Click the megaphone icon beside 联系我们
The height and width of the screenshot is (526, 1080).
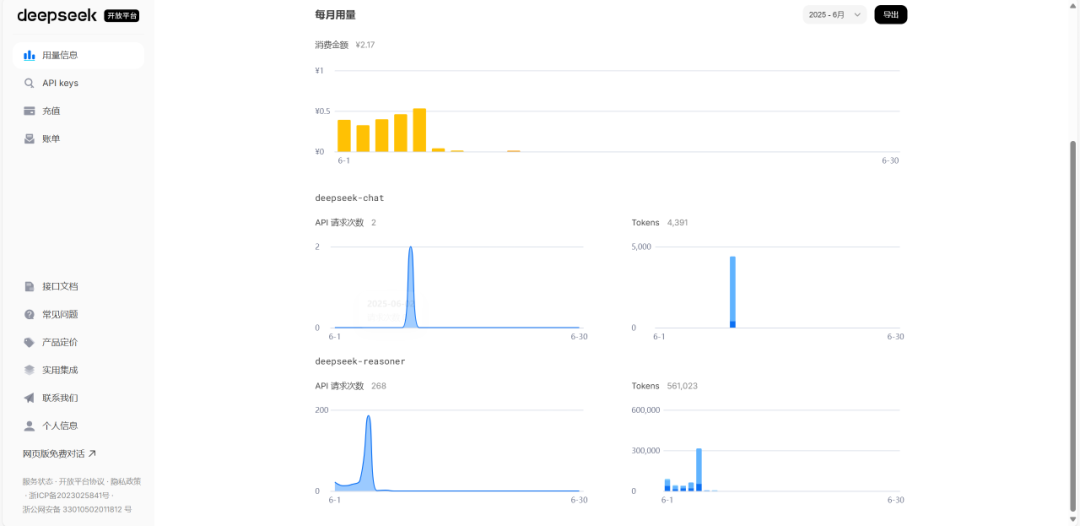coord(29,398)
